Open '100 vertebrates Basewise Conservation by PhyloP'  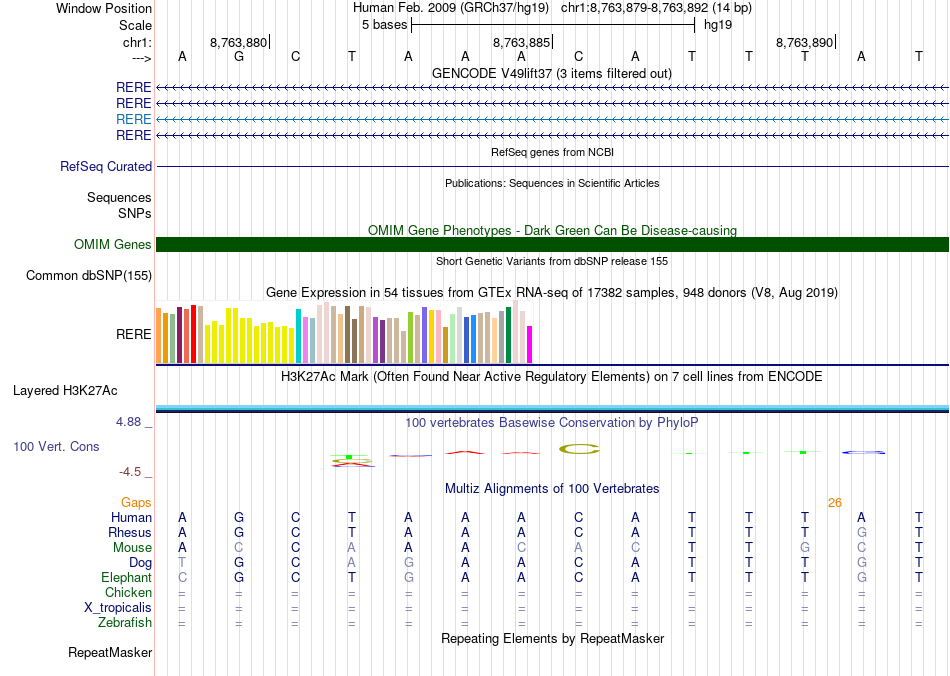[x=552, y=422]
